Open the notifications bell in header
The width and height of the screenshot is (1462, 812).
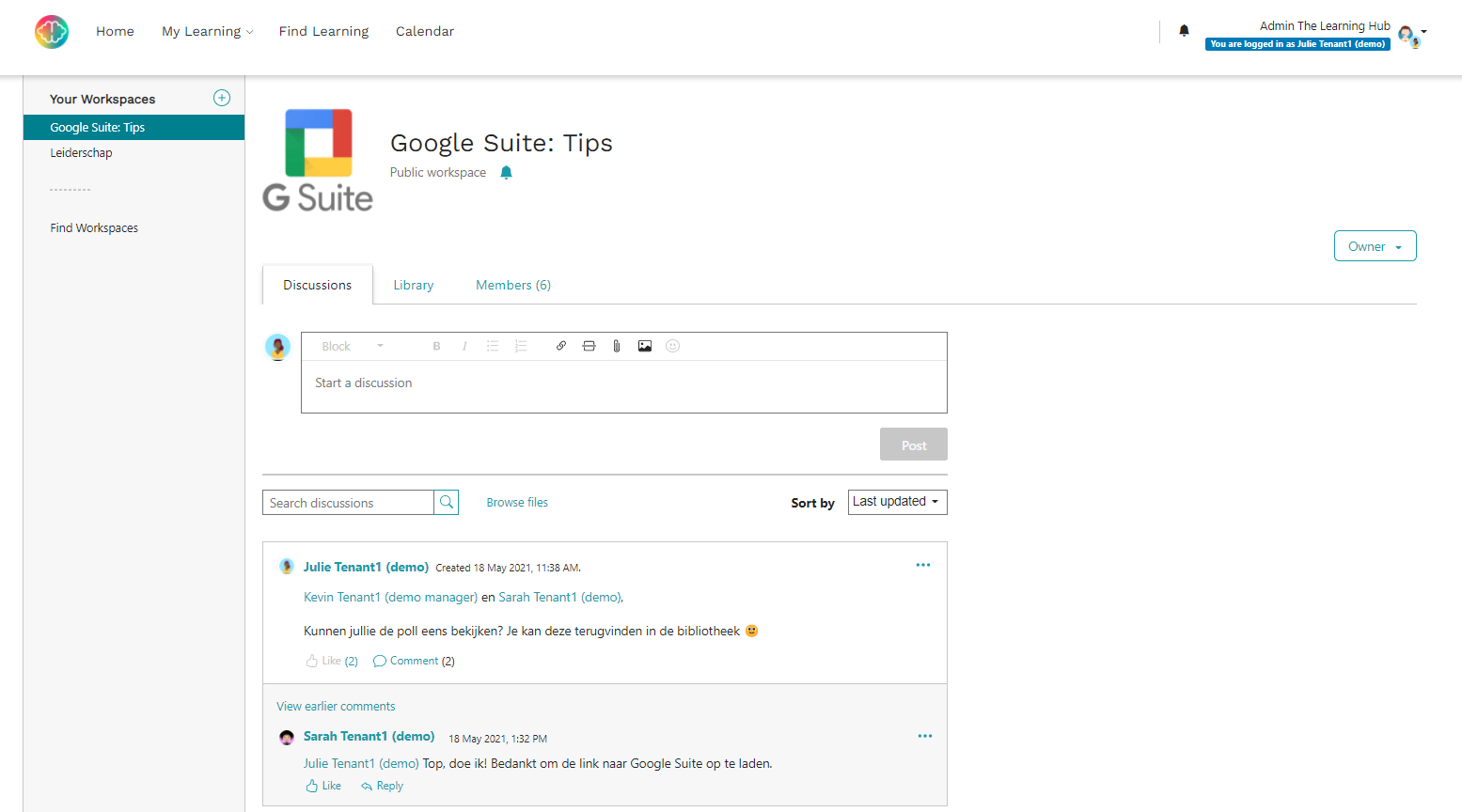pyautogui.click(x=1184, y=31)
